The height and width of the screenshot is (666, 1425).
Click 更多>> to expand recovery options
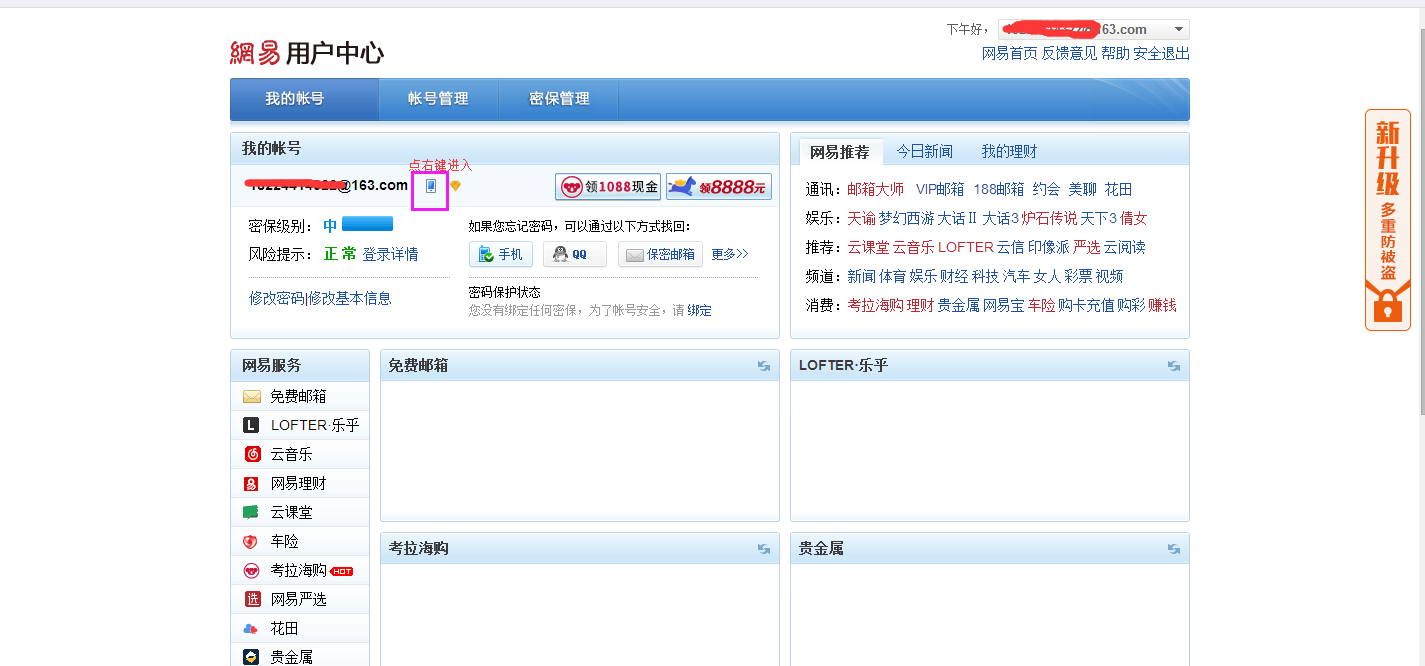point(729,253)
